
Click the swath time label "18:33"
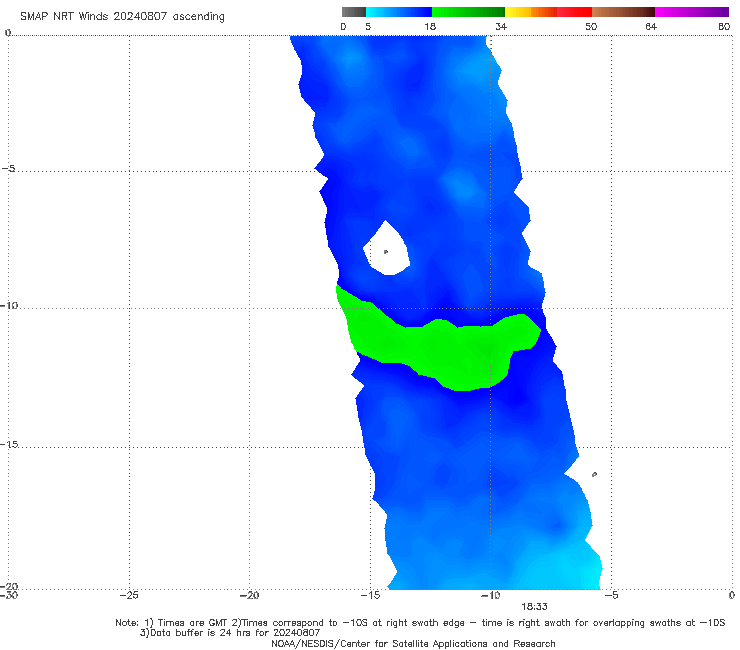tap(534, 607)
